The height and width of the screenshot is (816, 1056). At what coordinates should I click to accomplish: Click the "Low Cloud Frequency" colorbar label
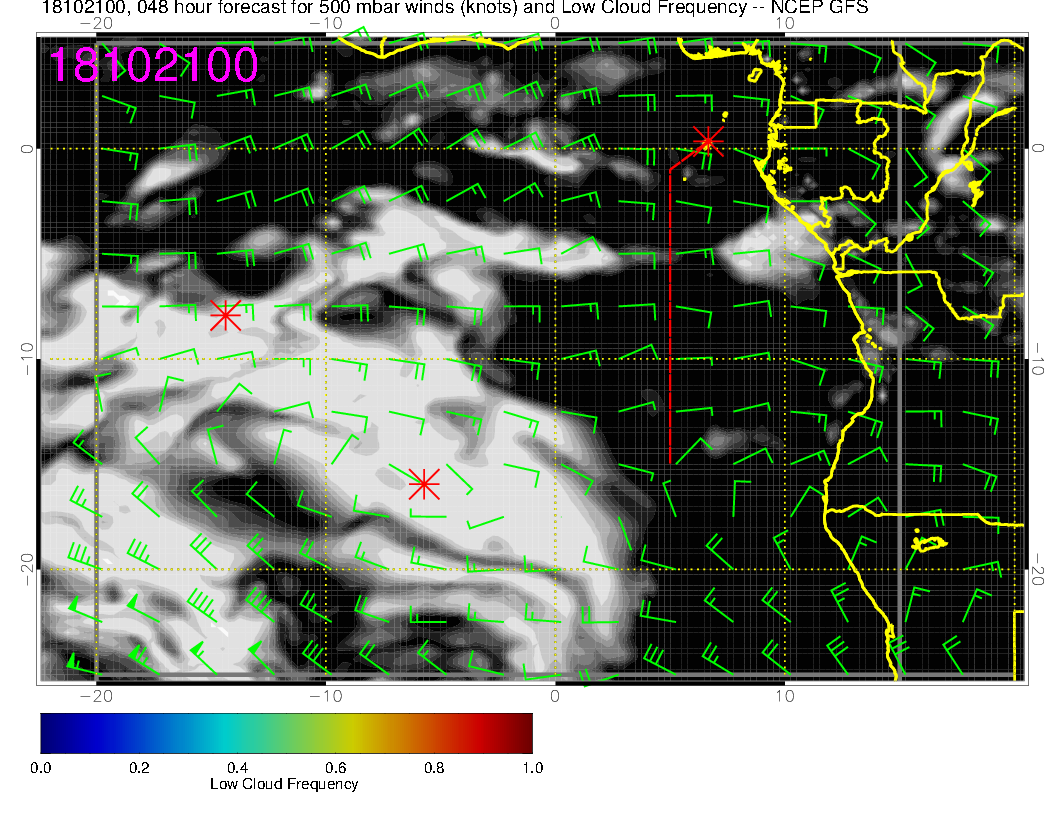284,784
